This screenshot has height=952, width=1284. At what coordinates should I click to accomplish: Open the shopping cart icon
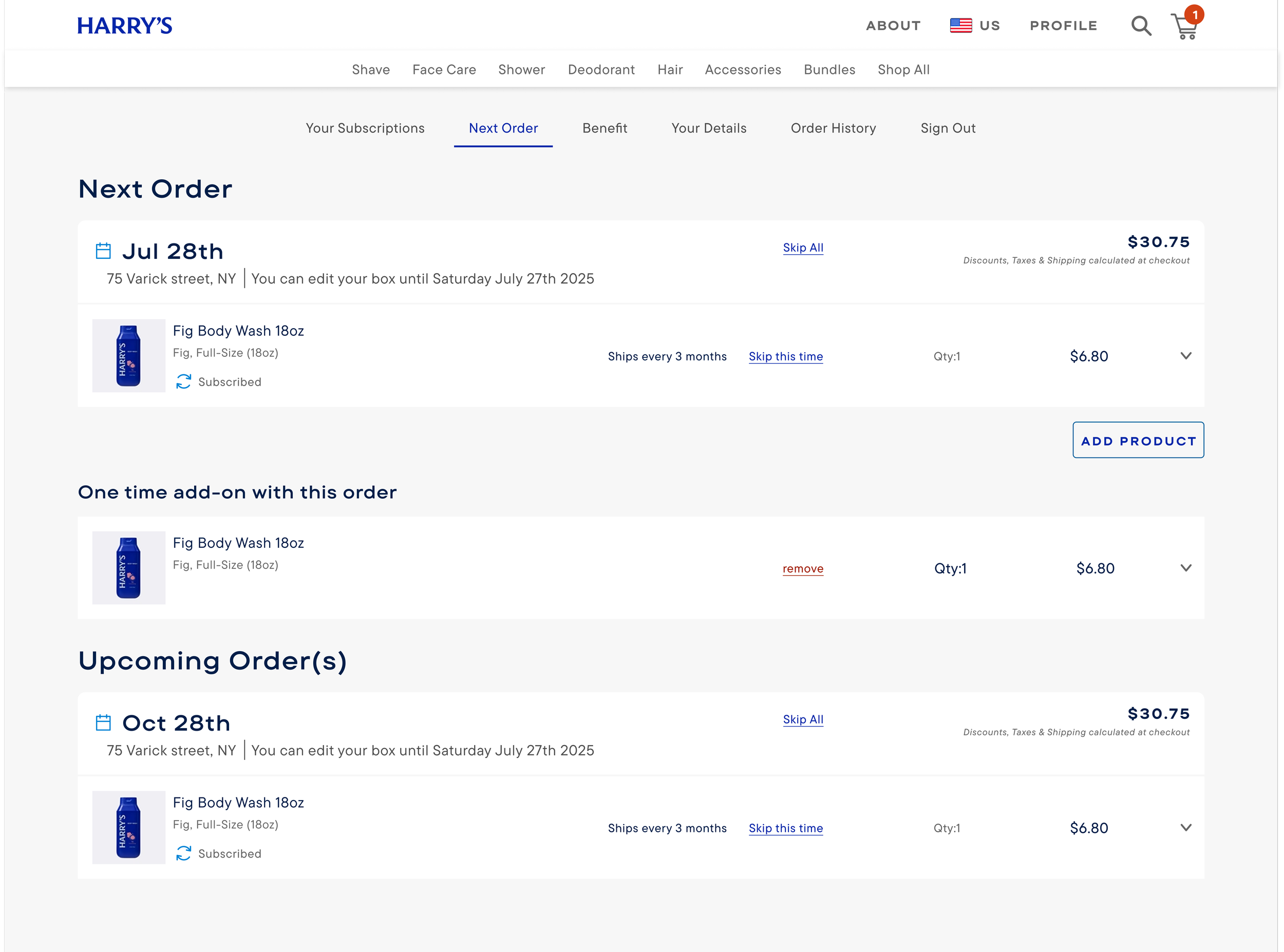pos(1184,27)
